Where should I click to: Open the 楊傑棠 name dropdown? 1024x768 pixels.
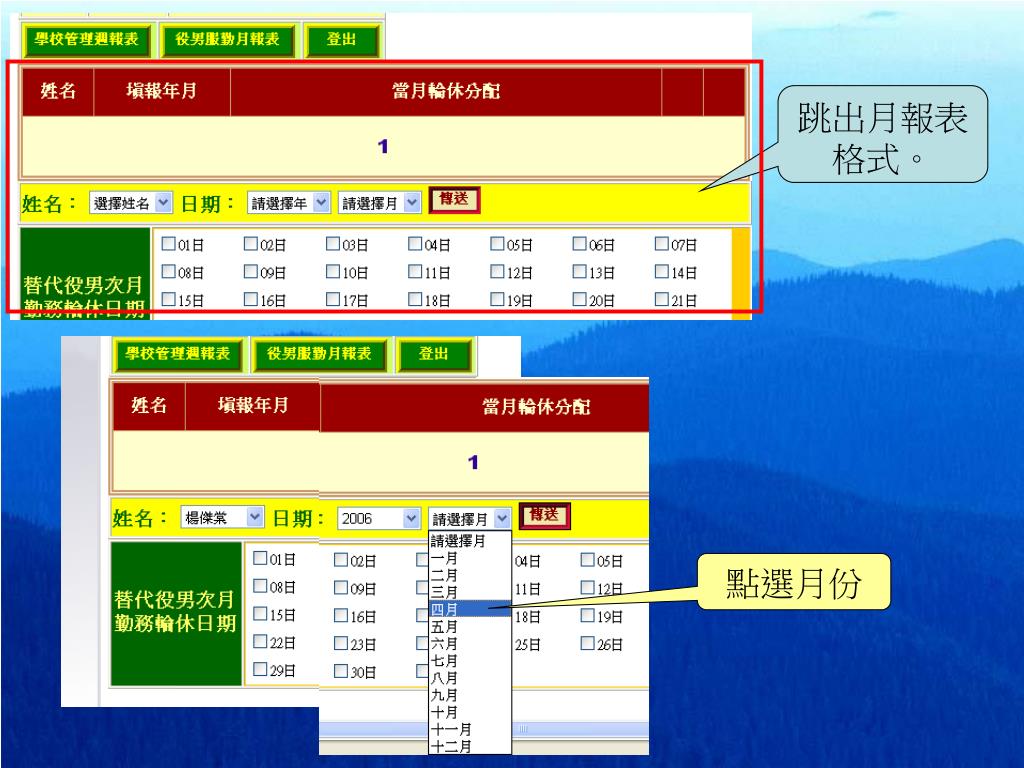pyautogui.click(x=222, y=518)
